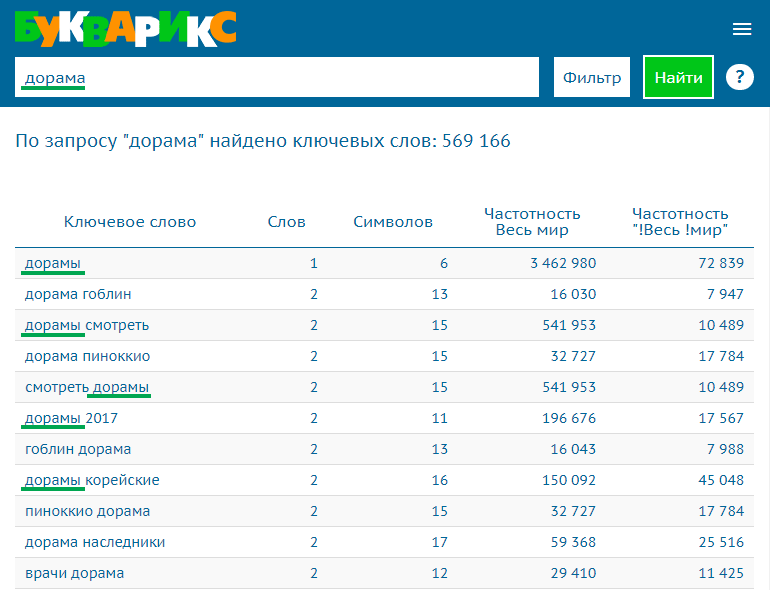This screenshot has width=770, height=590.
Task: Click the врачи дорама keyword
Action: point(75,573)
